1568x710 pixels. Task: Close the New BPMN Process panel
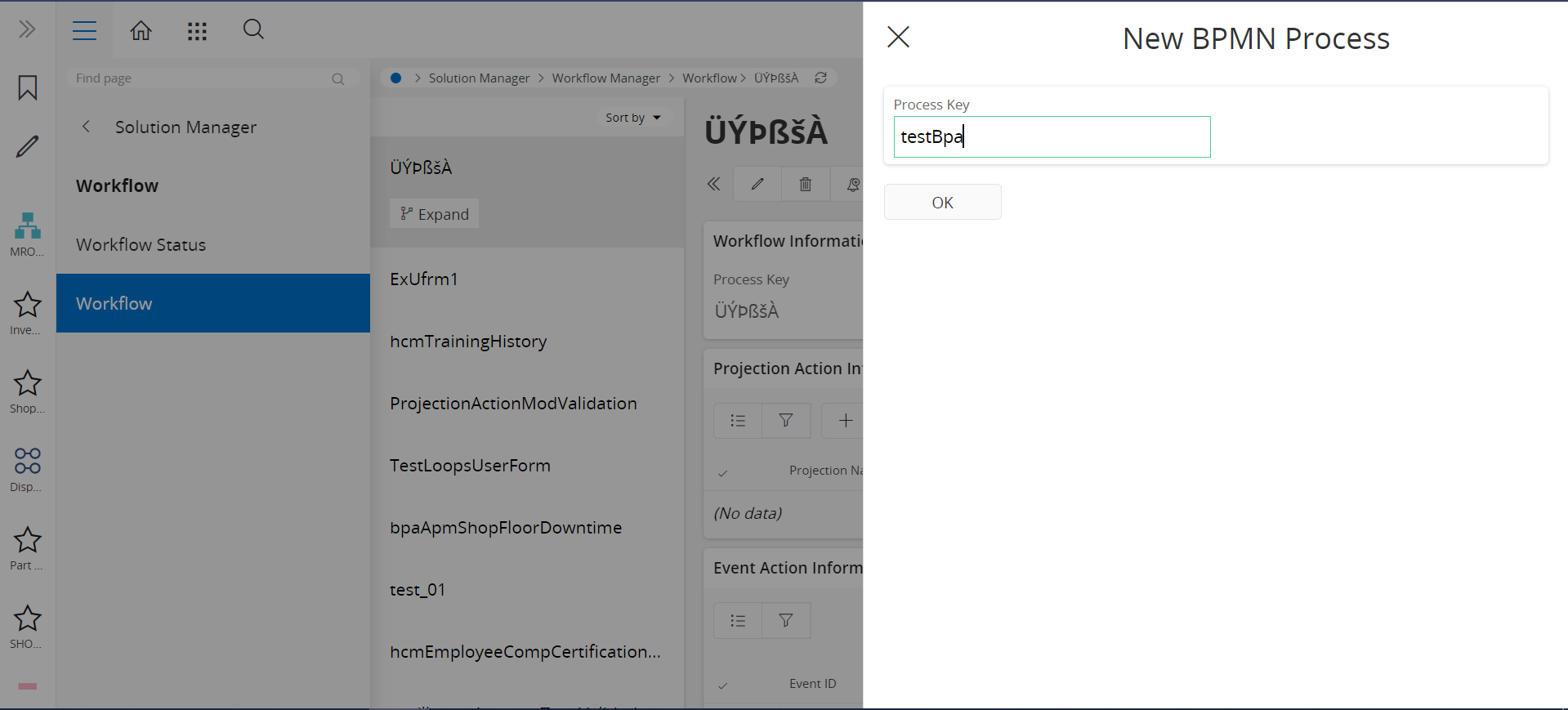click(898, 37)
